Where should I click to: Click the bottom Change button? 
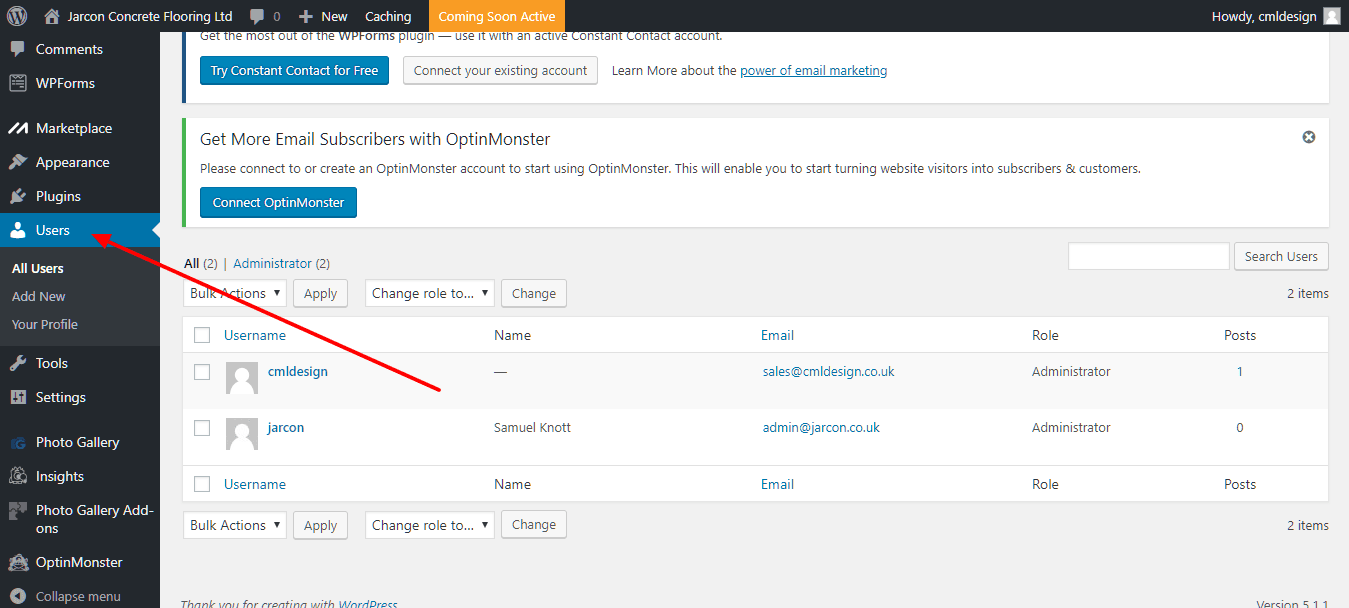tap(534, 525)
